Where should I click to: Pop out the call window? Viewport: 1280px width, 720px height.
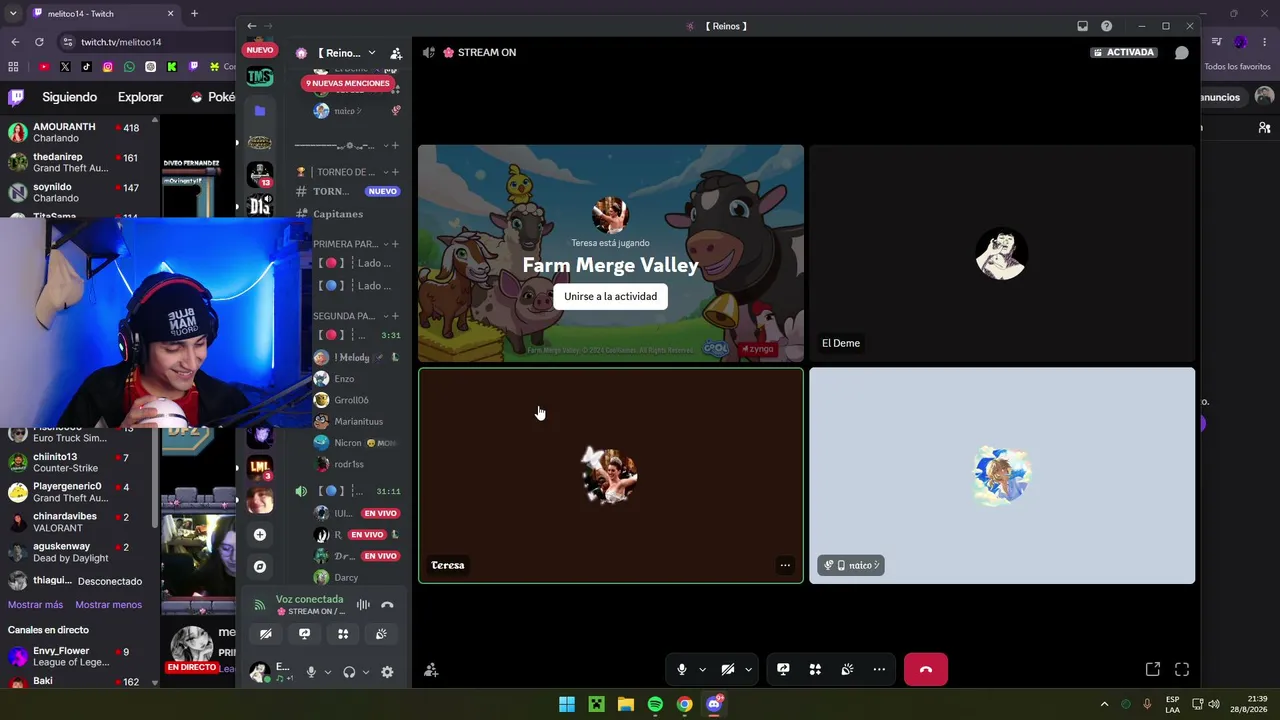click(1153, 669)
